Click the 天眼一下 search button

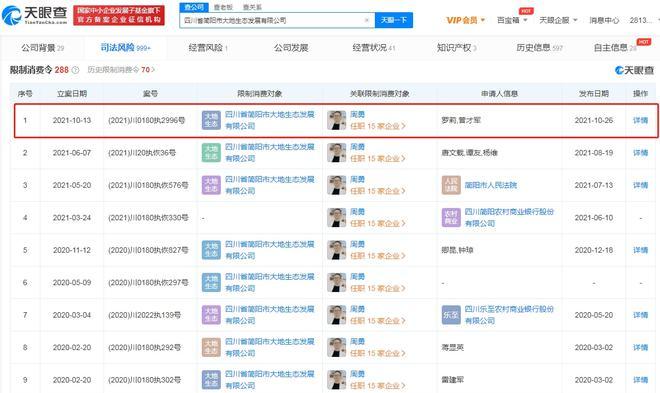[x=394, y=20]
